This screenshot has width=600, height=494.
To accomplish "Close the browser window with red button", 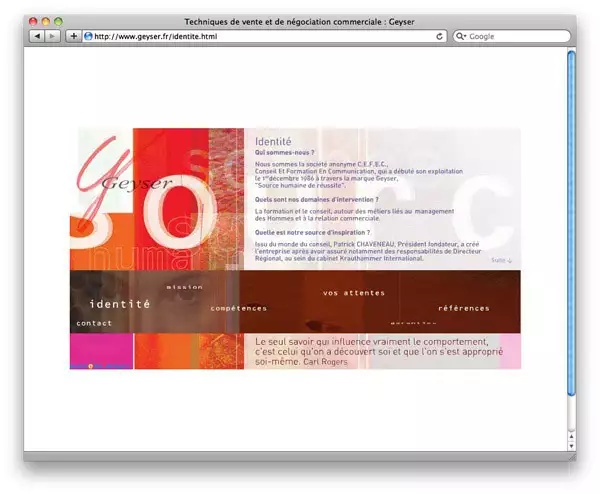I will click(x=33, y=21).
